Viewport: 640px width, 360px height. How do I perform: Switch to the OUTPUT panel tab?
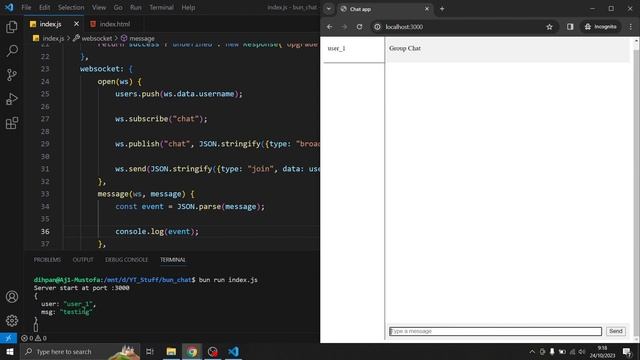(83, 260)
